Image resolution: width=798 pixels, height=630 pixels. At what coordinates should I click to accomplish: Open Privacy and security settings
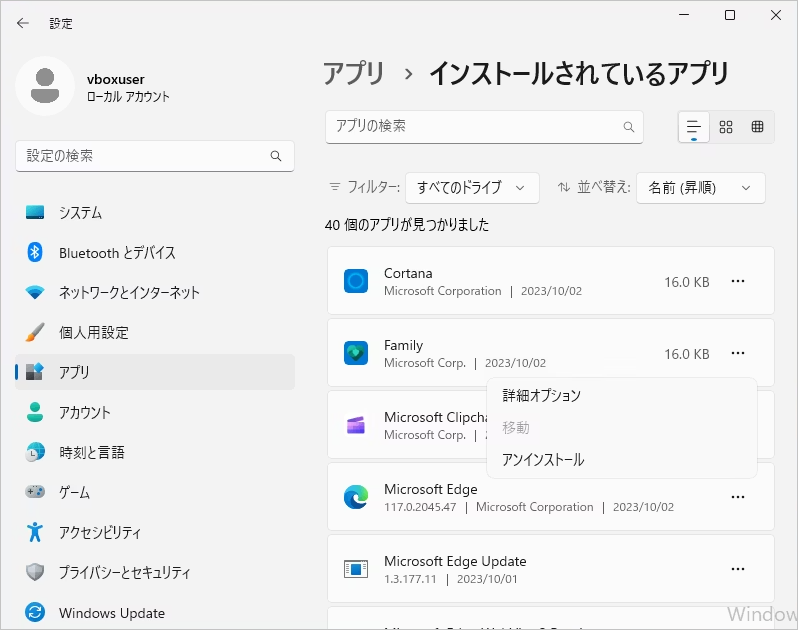[x=155, y=572]
